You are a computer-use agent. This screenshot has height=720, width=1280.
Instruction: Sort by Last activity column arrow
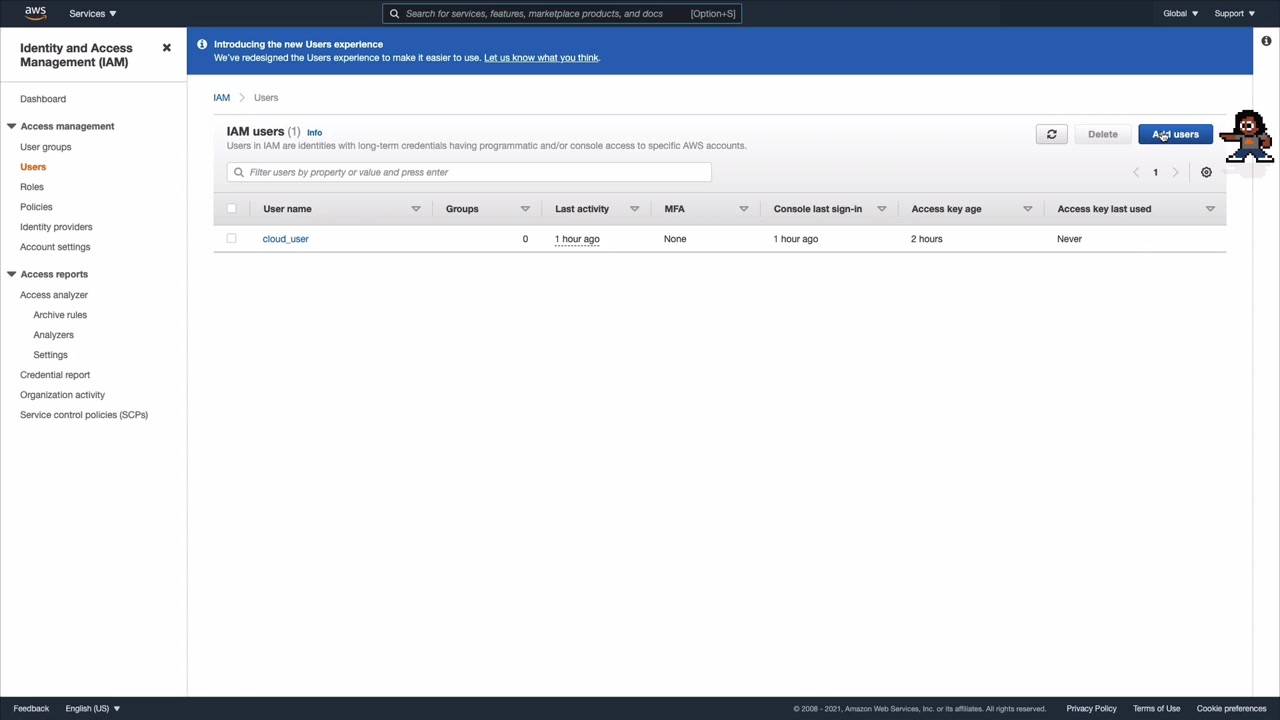click(x=634, y=209)
